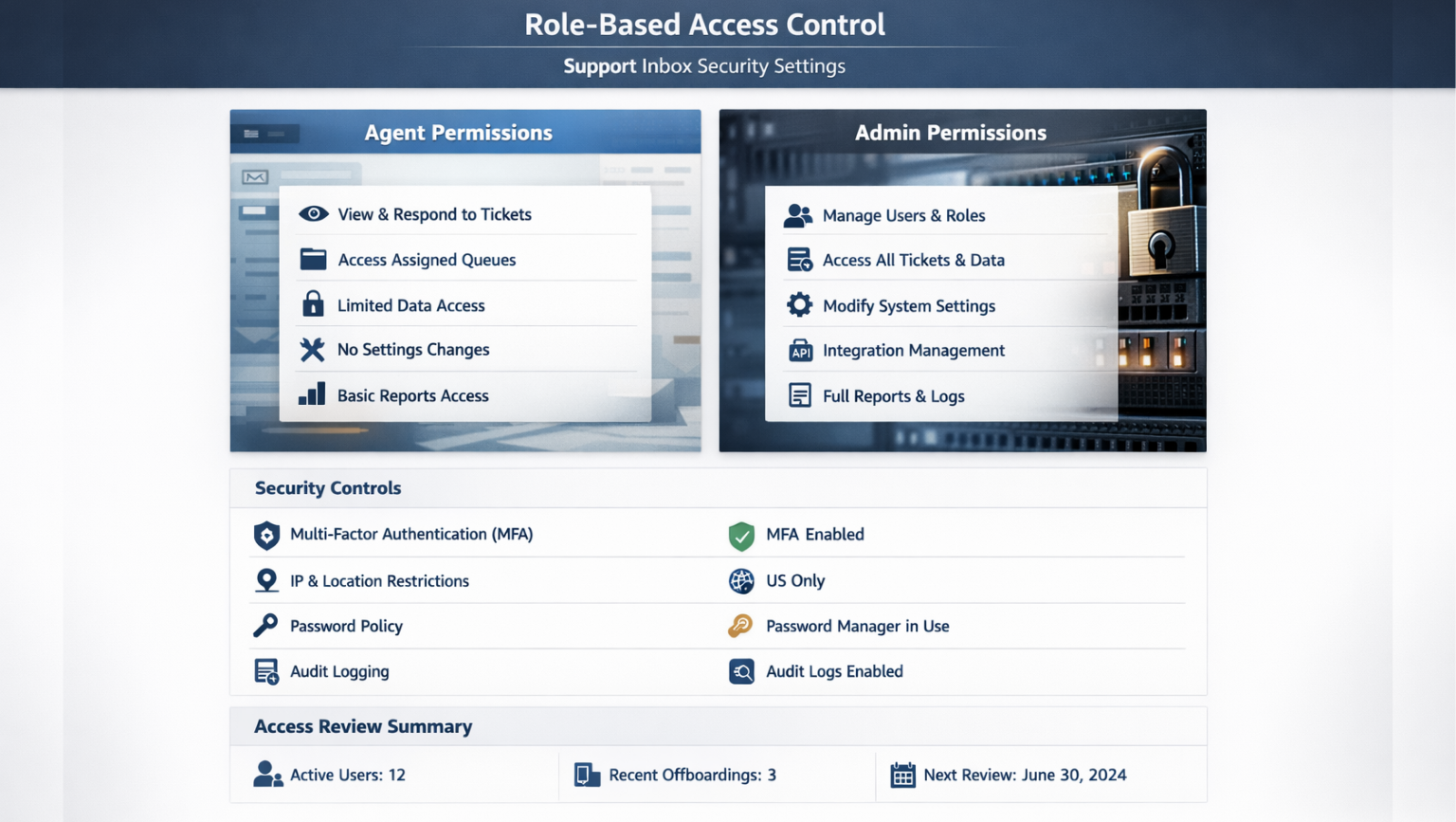Switch to the Admin Permissions panel
The height and width of the screenshot is (822, 1456).
(951, 132)
